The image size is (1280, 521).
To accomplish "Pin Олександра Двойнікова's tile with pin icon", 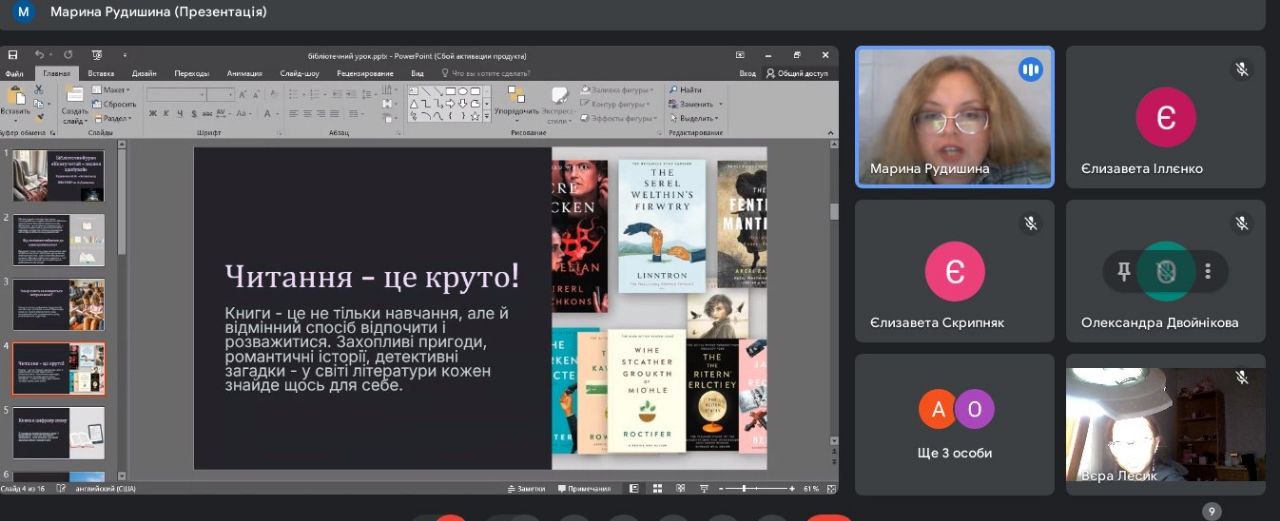I will (1124, 271).
